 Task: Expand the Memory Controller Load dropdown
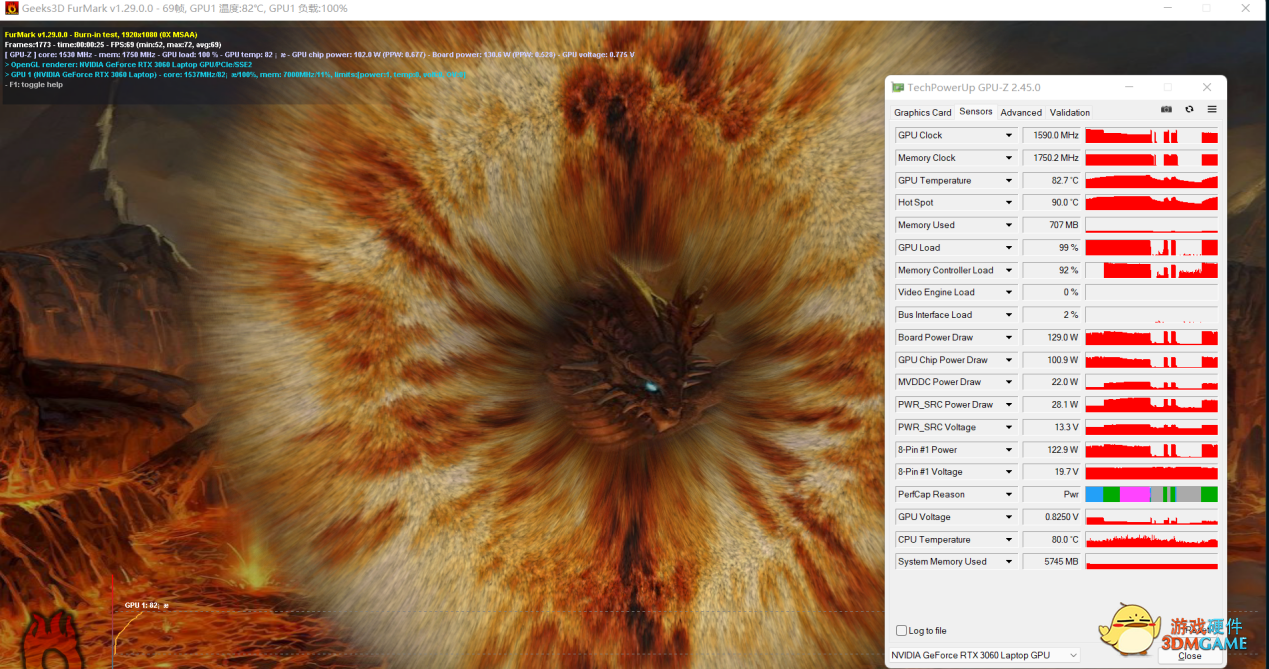tap(1009, 270)
